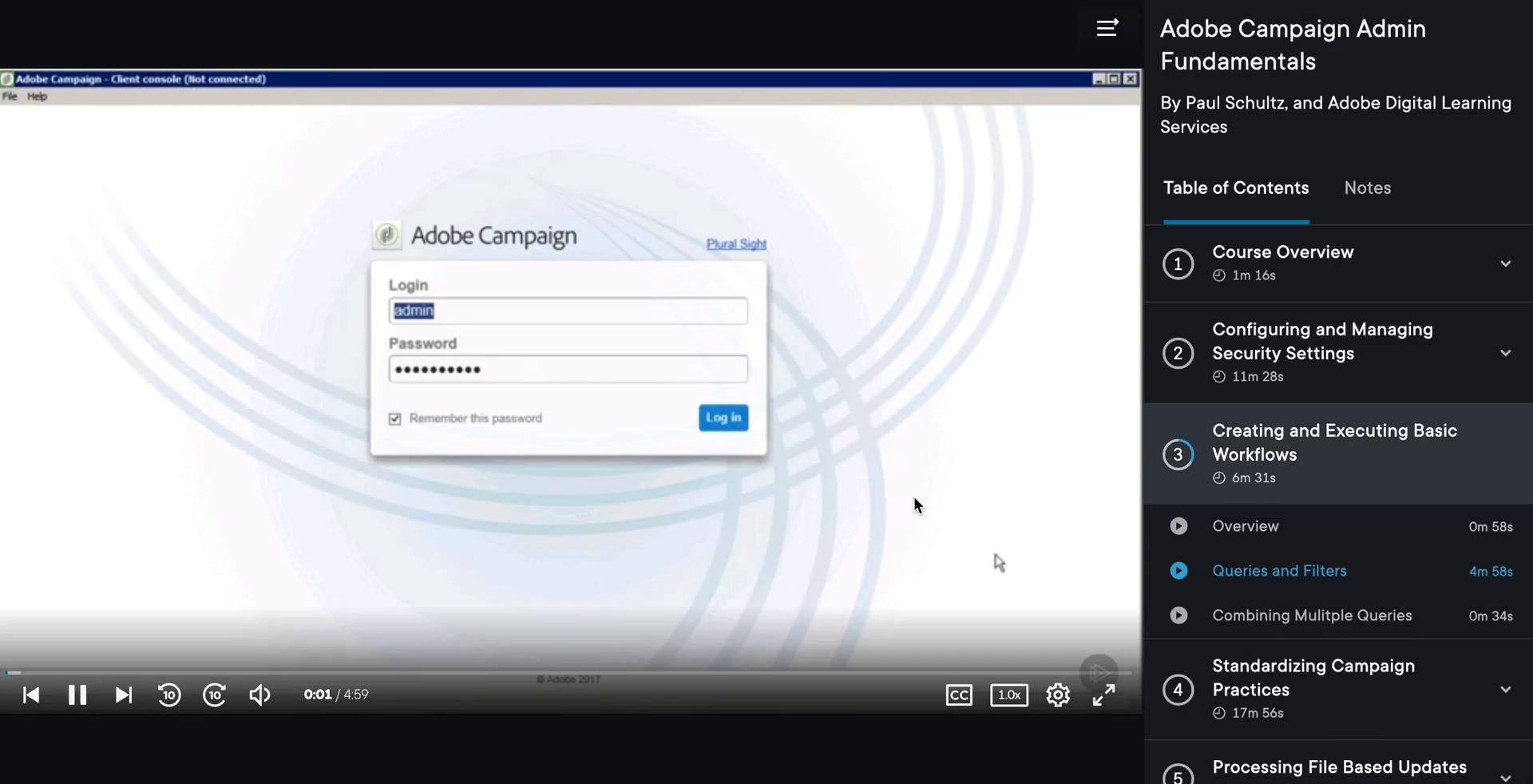
Task: Enter fullscreen mode
Action: pyautogui.click(x=1103, y=695)
